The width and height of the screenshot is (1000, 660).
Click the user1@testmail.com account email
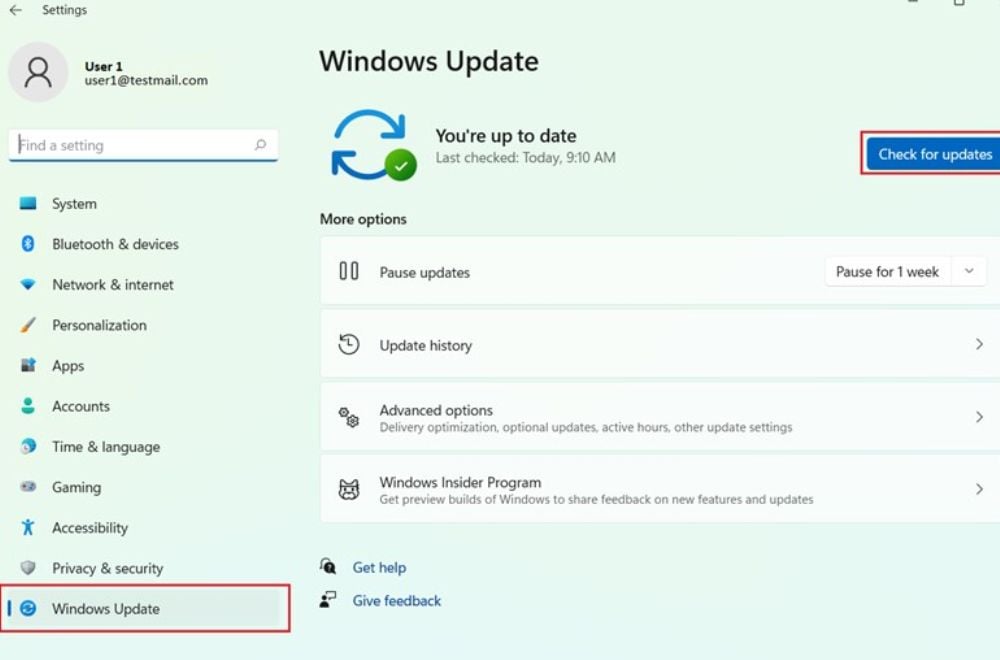146,80
